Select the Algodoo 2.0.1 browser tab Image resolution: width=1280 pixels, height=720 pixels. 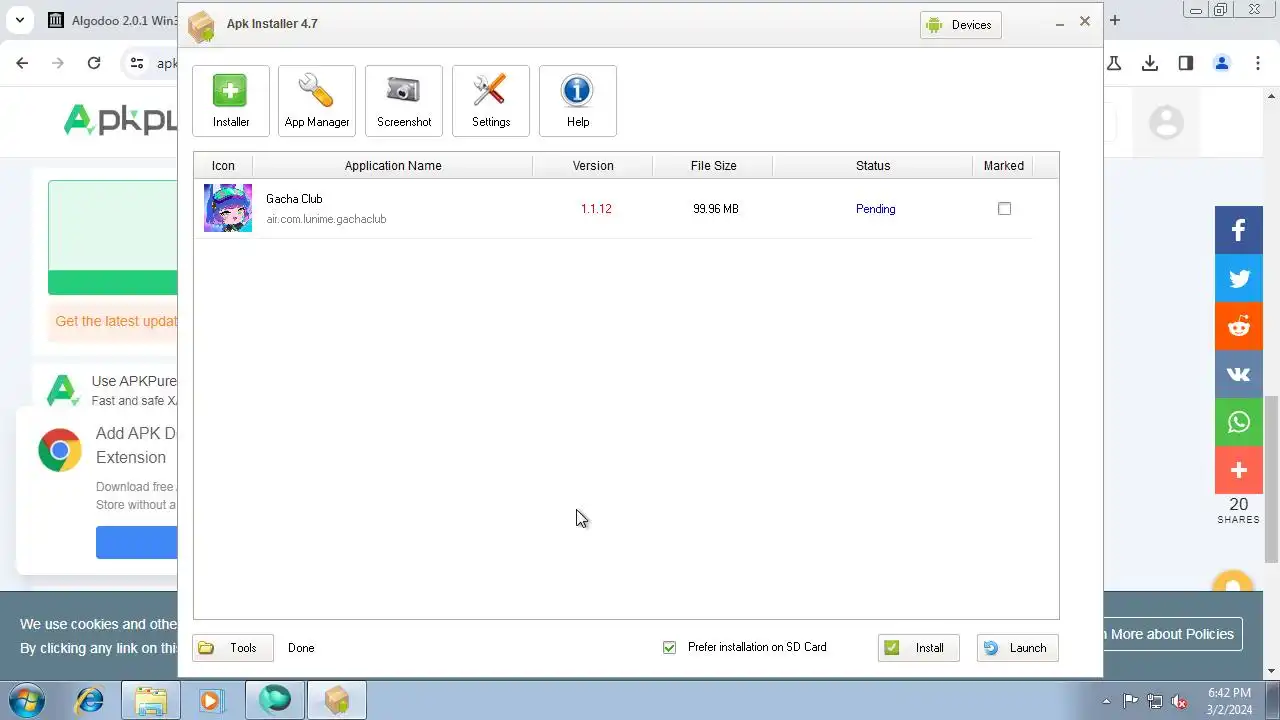(112, 20)
